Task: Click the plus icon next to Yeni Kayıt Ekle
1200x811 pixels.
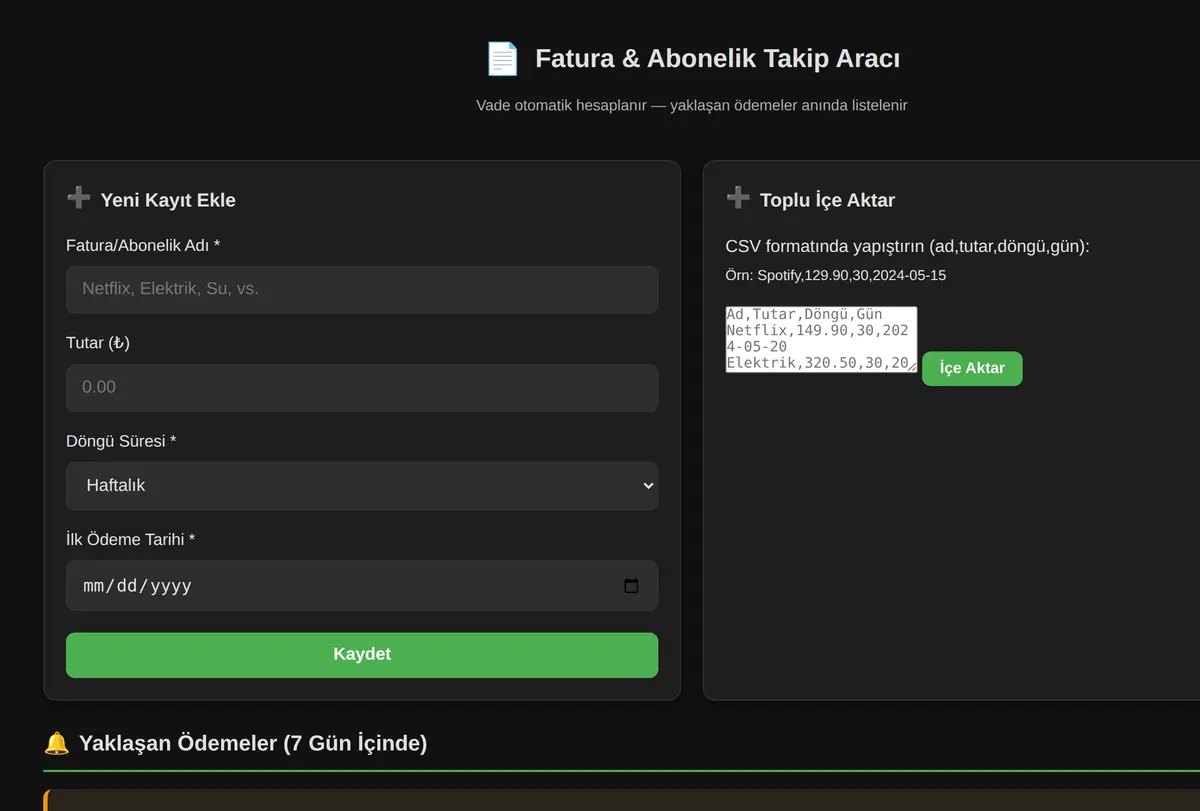Action: 78,198
